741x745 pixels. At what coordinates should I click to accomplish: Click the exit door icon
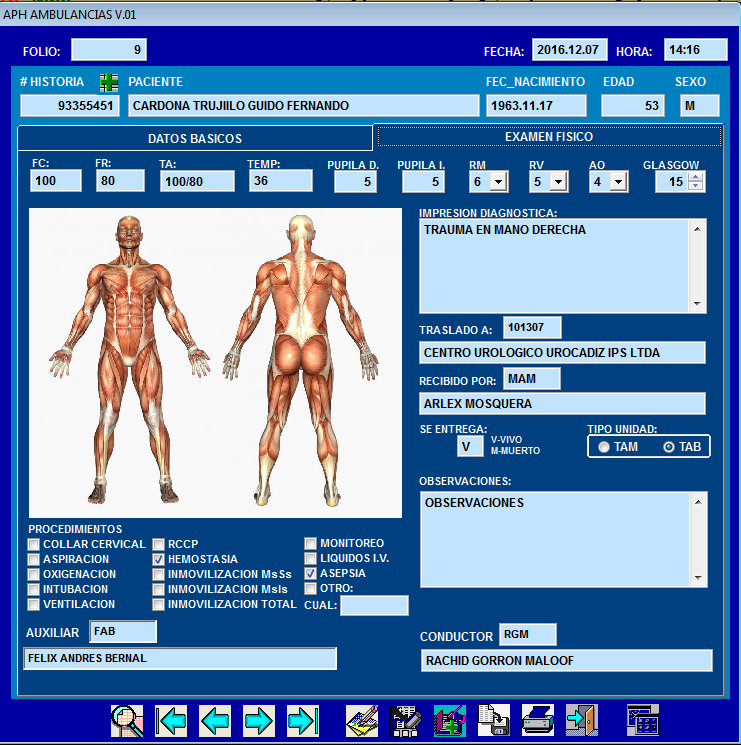582,721
